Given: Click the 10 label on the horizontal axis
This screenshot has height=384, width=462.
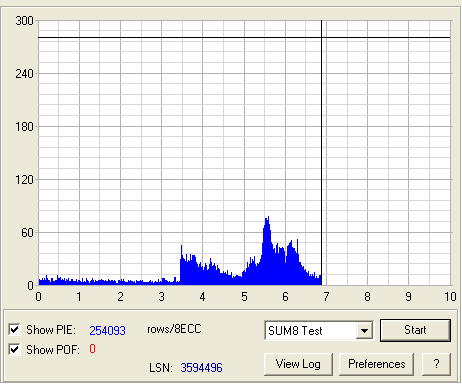Looking at the screenshot, I should [x=450, y=296].
